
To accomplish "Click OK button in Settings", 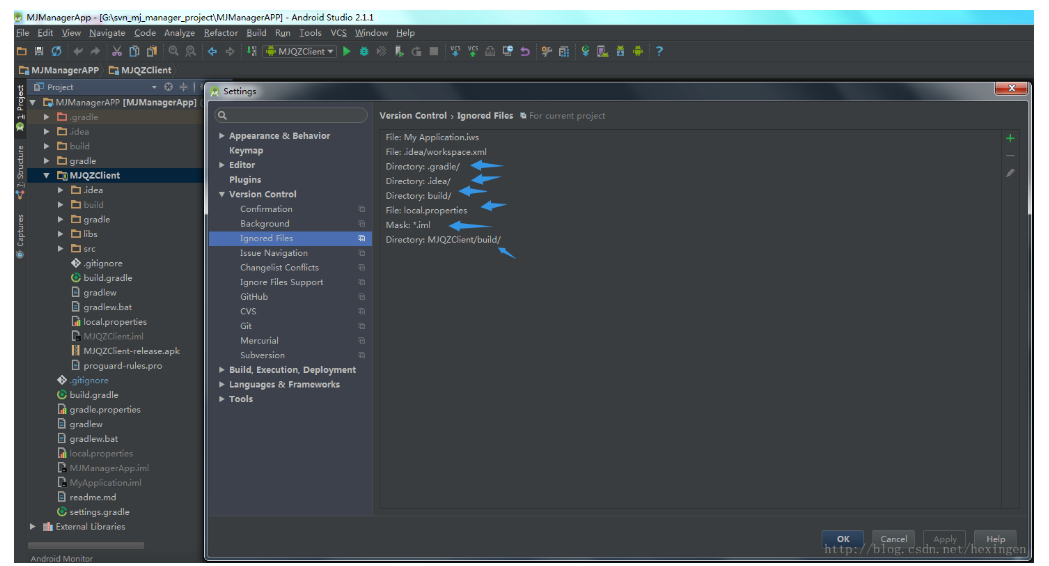I will (843, 539).
